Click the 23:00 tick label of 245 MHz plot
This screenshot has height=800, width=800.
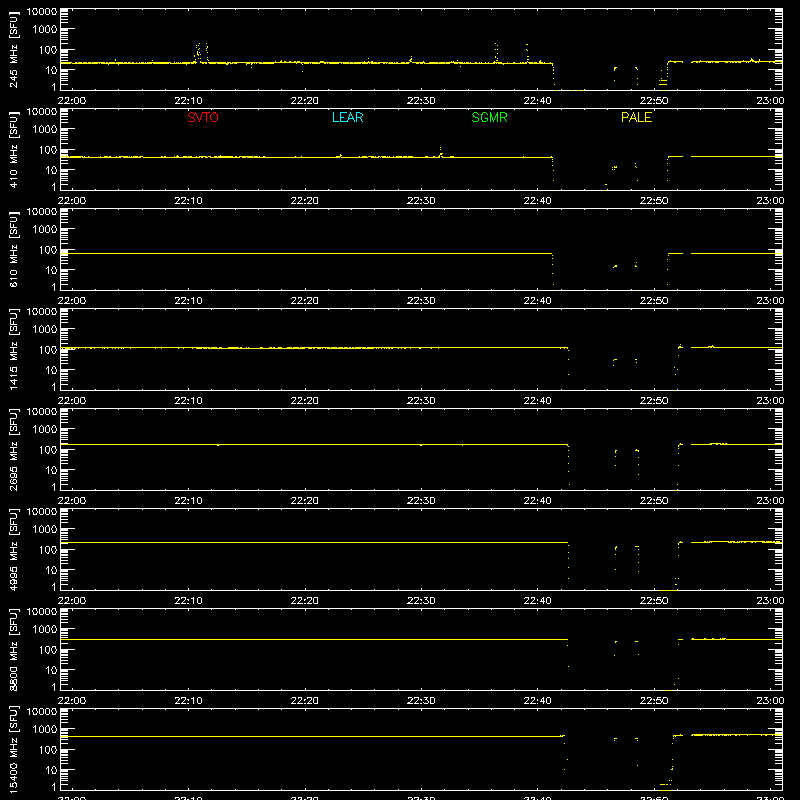click(770, 101)
